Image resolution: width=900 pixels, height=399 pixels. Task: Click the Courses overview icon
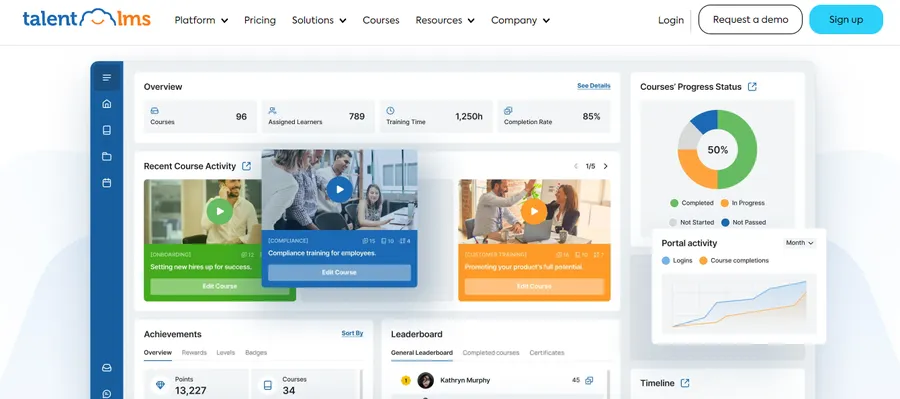[x=154, y=110]
